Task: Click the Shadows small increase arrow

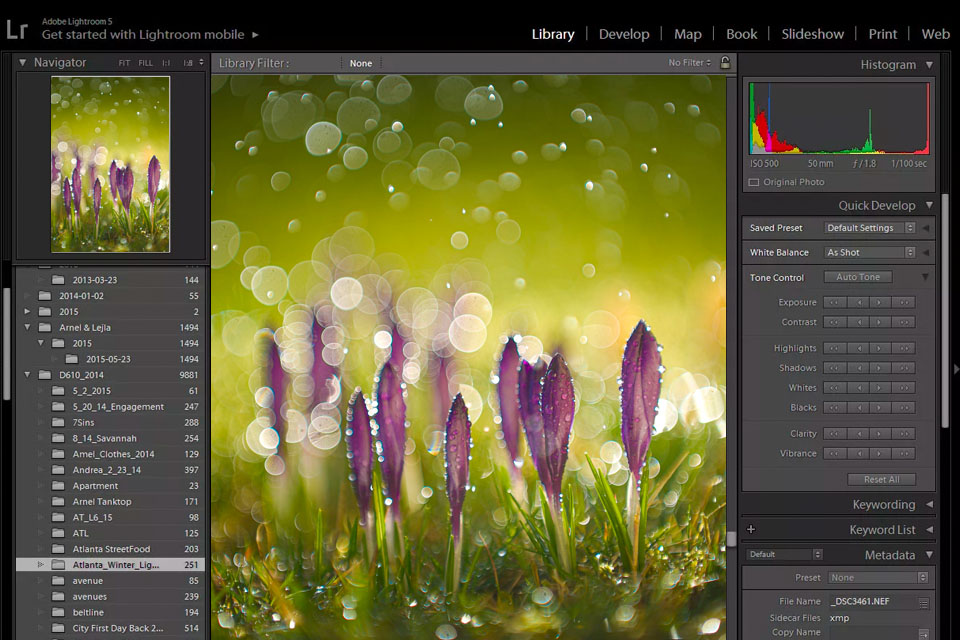Action: coord(880,368)
